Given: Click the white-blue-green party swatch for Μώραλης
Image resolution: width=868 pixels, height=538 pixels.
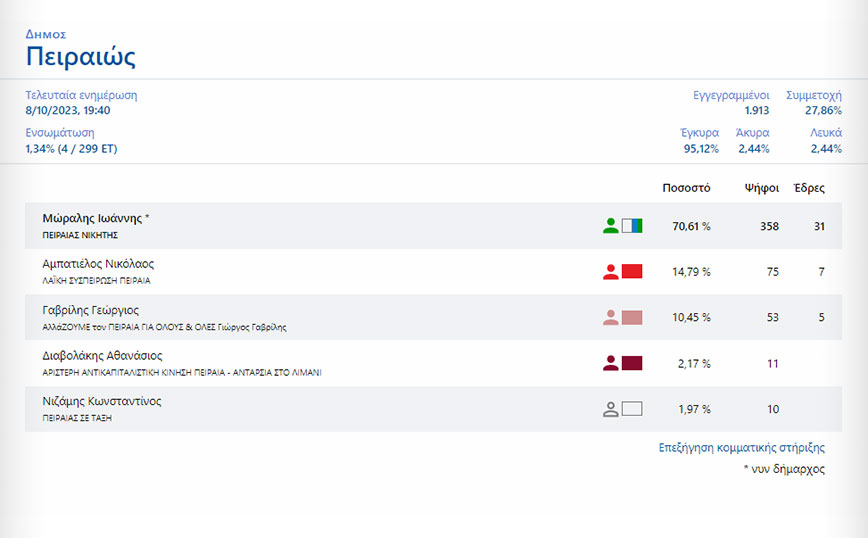Looking at the screenshot, I should [x=632, y=226].
